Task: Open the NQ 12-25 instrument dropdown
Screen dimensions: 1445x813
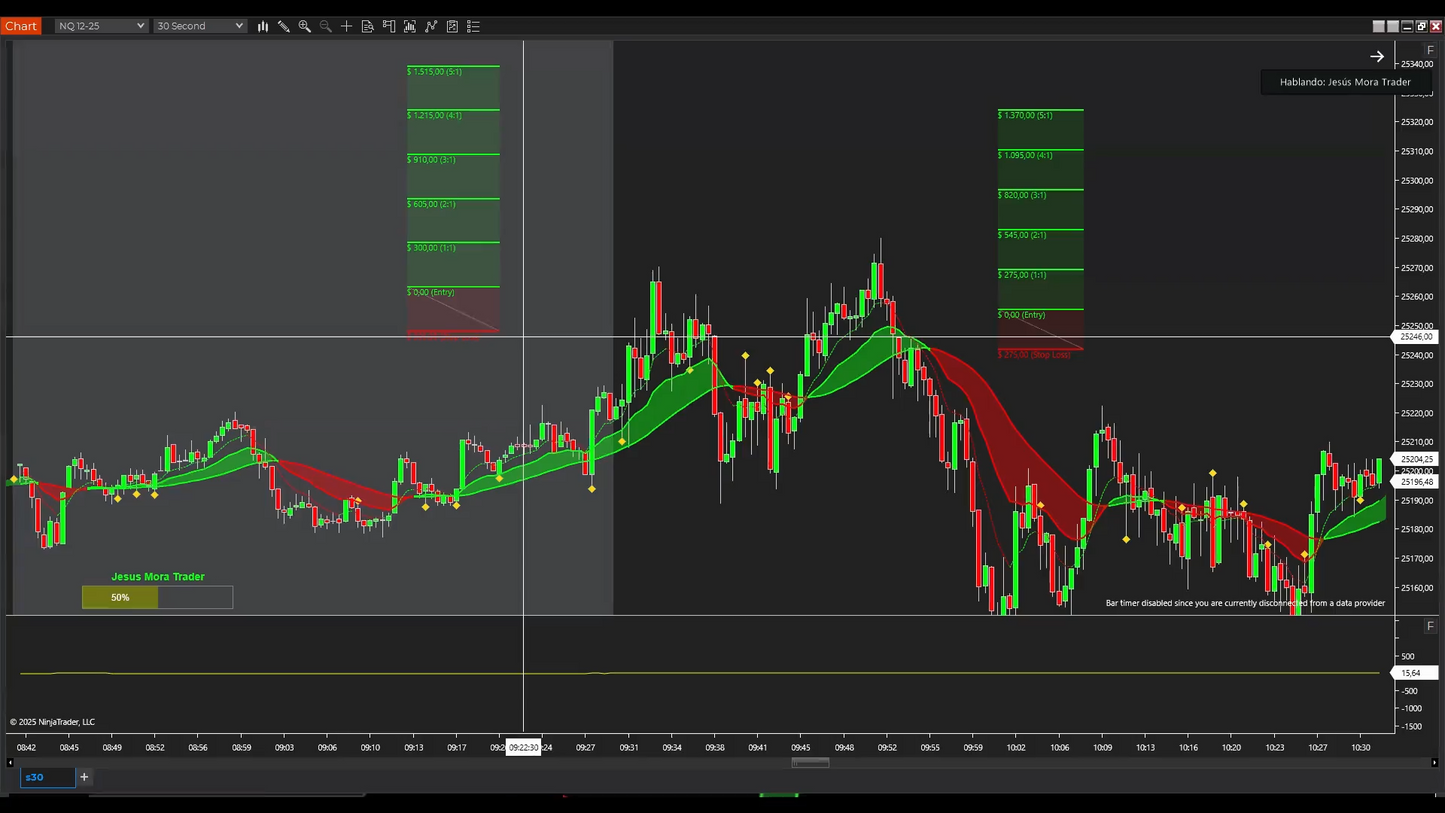Action: 100,26
